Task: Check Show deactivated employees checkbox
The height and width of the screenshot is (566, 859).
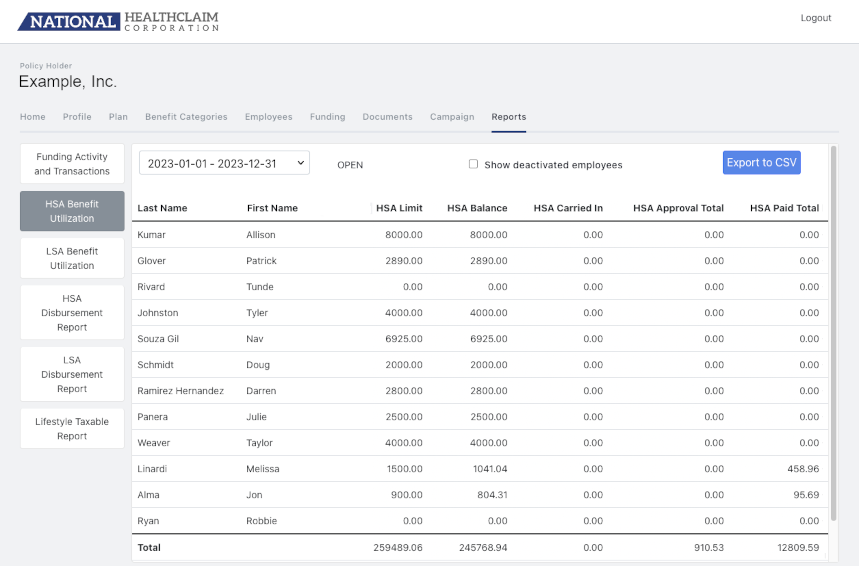Action: 474,164
